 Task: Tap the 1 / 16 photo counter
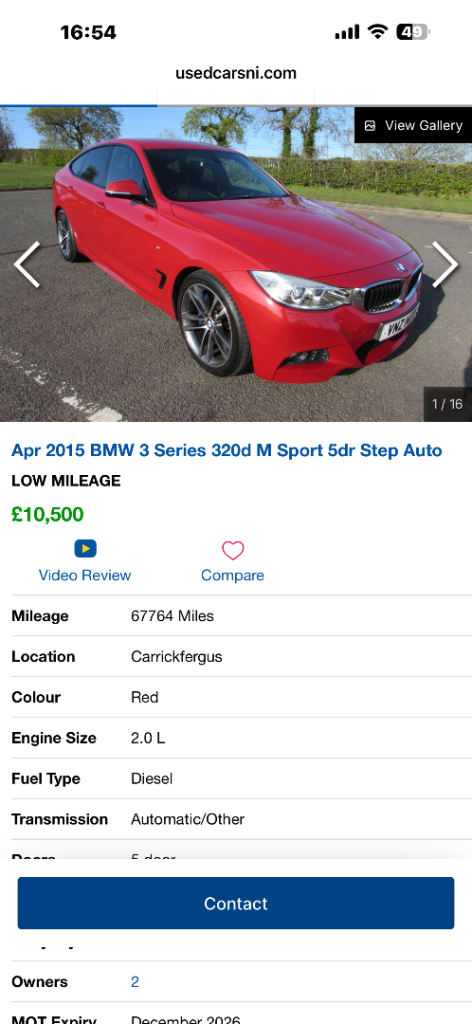click(x=447, y=404)
